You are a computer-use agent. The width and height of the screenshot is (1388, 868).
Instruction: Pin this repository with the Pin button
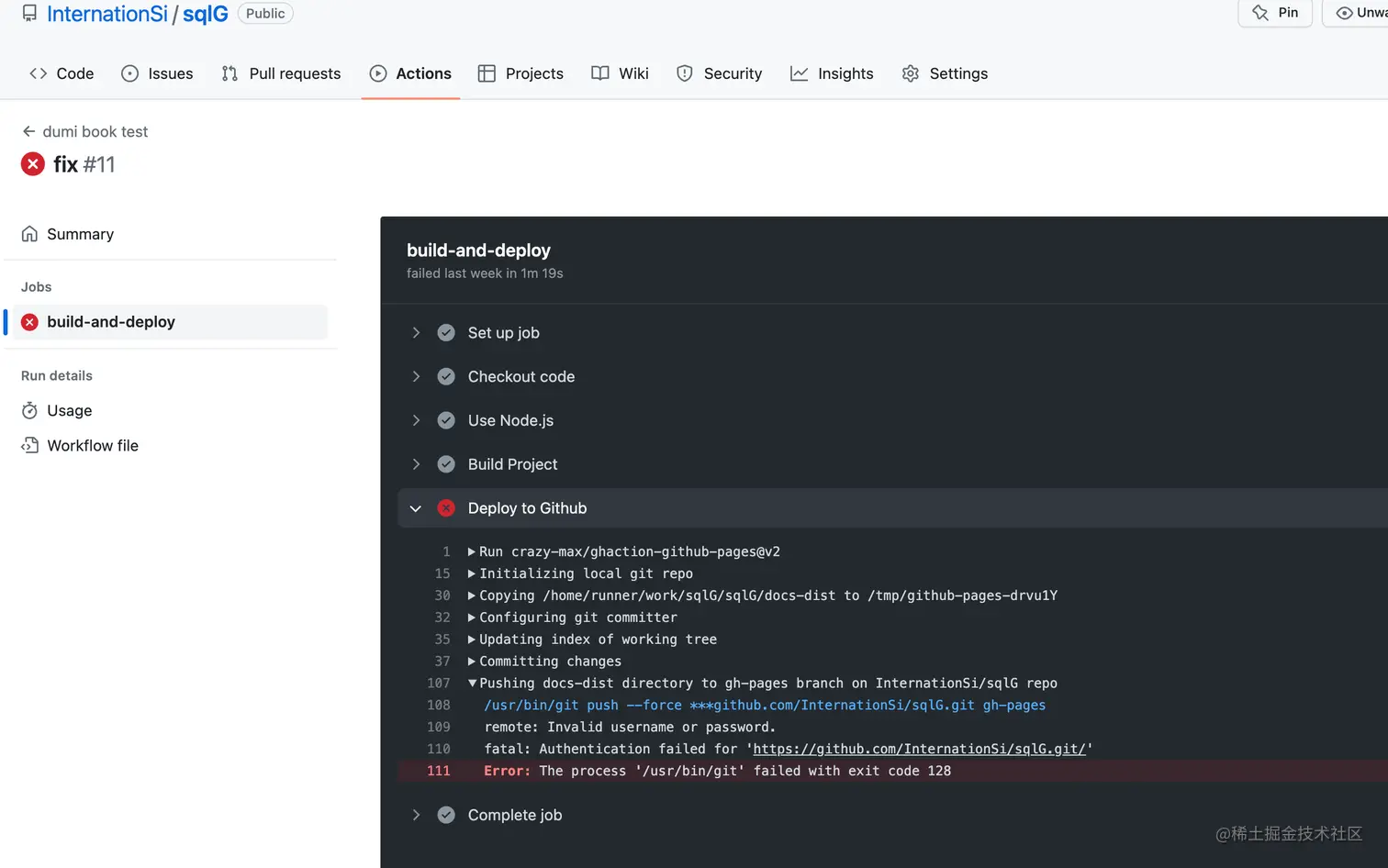pyautogui.click(x=1276, y=13)
